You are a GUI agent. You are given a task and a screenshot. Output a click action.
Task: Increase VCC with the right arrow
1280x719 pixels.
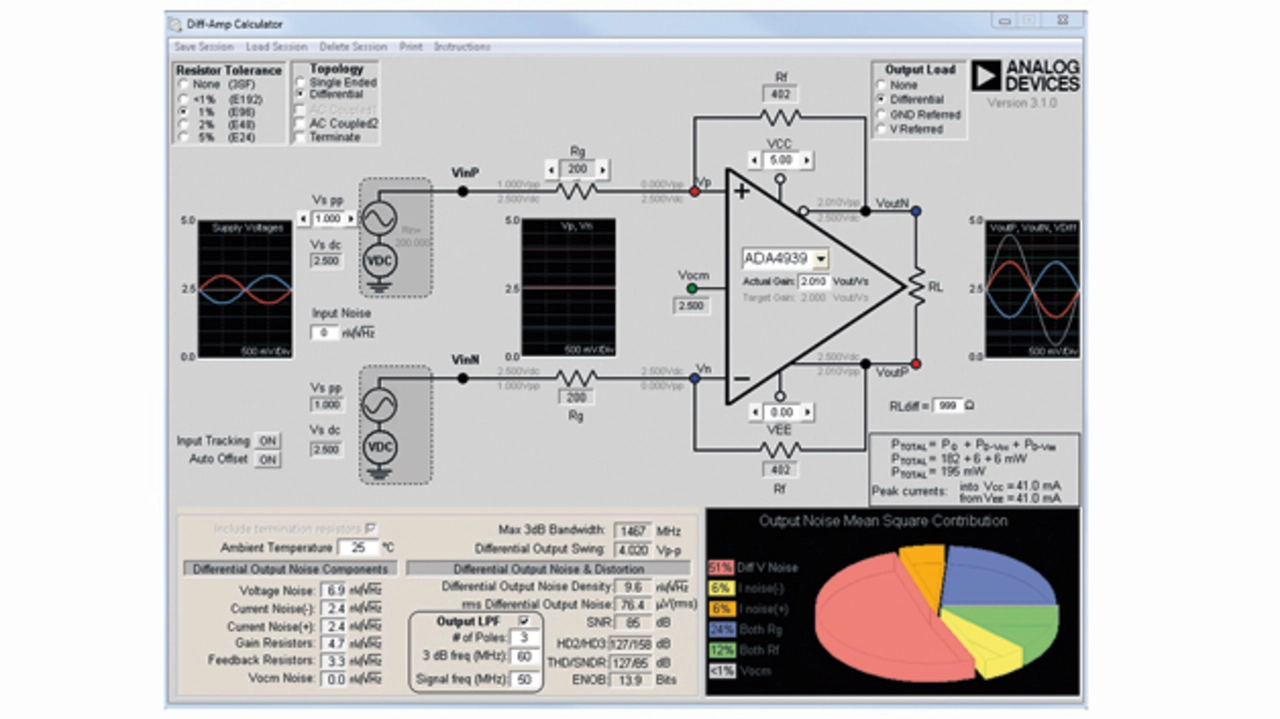point(807,160)
